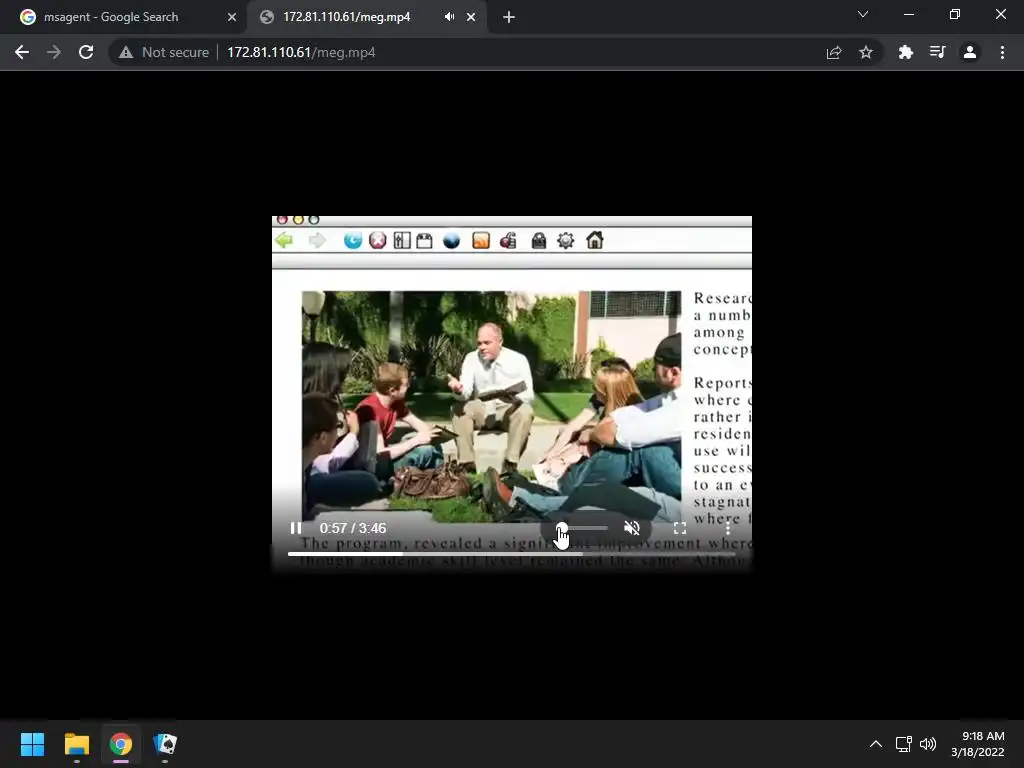Click the group photo in the video
This screenshot has width=1024, height=768.
coord(491,406)
